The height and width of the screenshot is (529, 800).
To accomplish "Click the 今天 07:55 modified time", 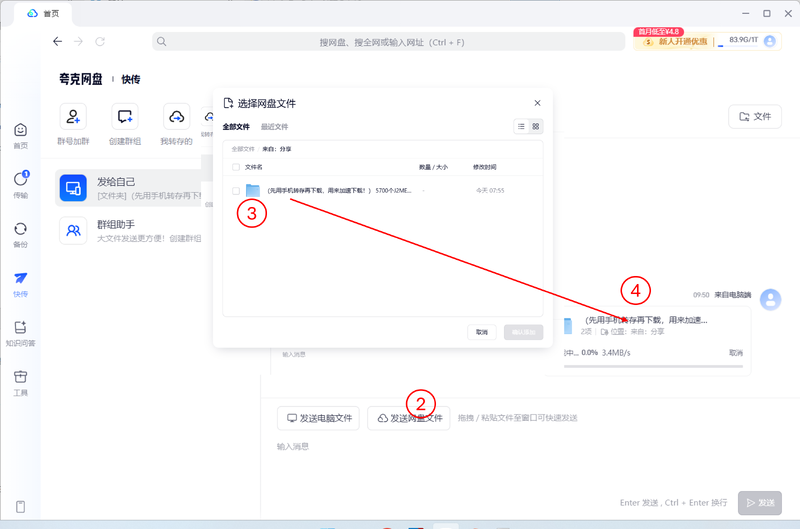I will (x=490, y=190).
